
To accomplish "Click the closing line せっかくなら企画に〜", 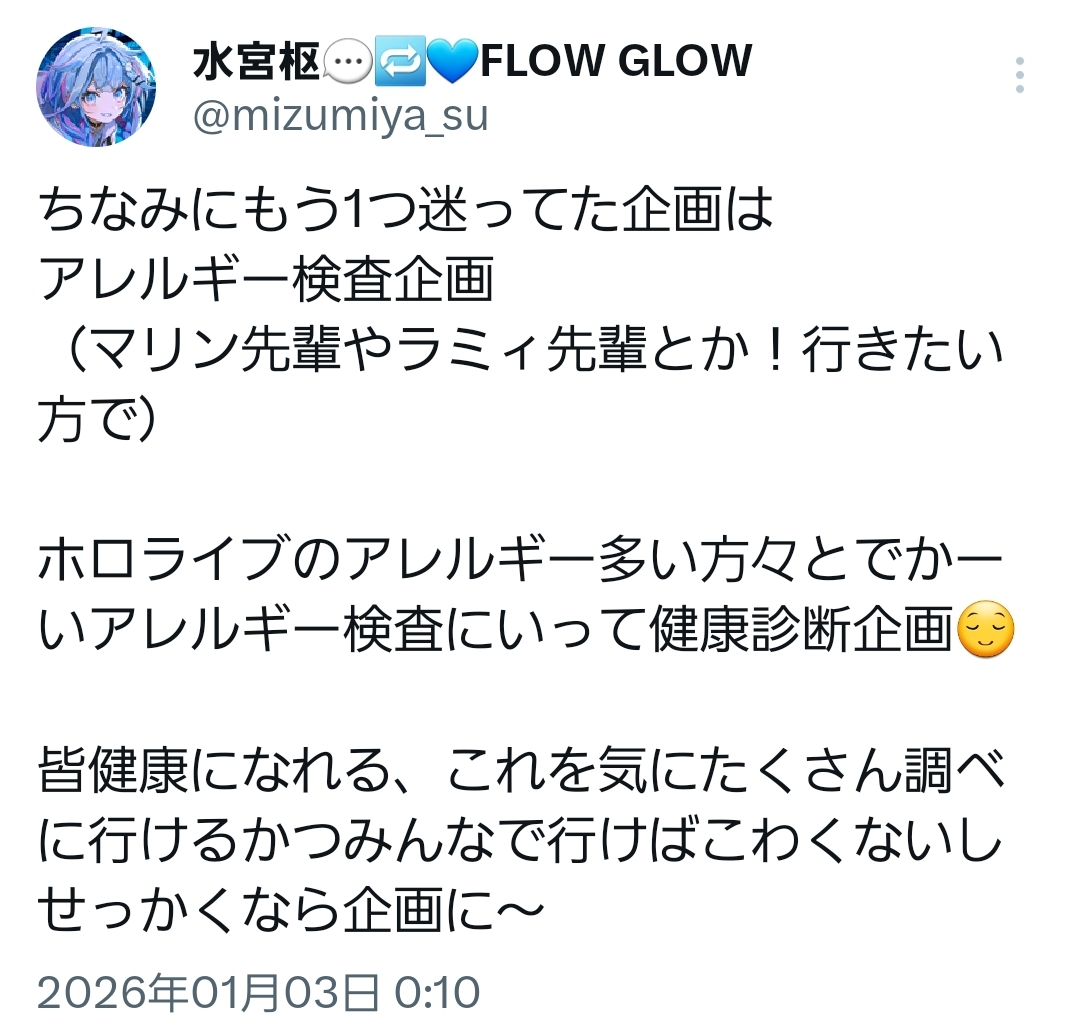I will (291, 910).
